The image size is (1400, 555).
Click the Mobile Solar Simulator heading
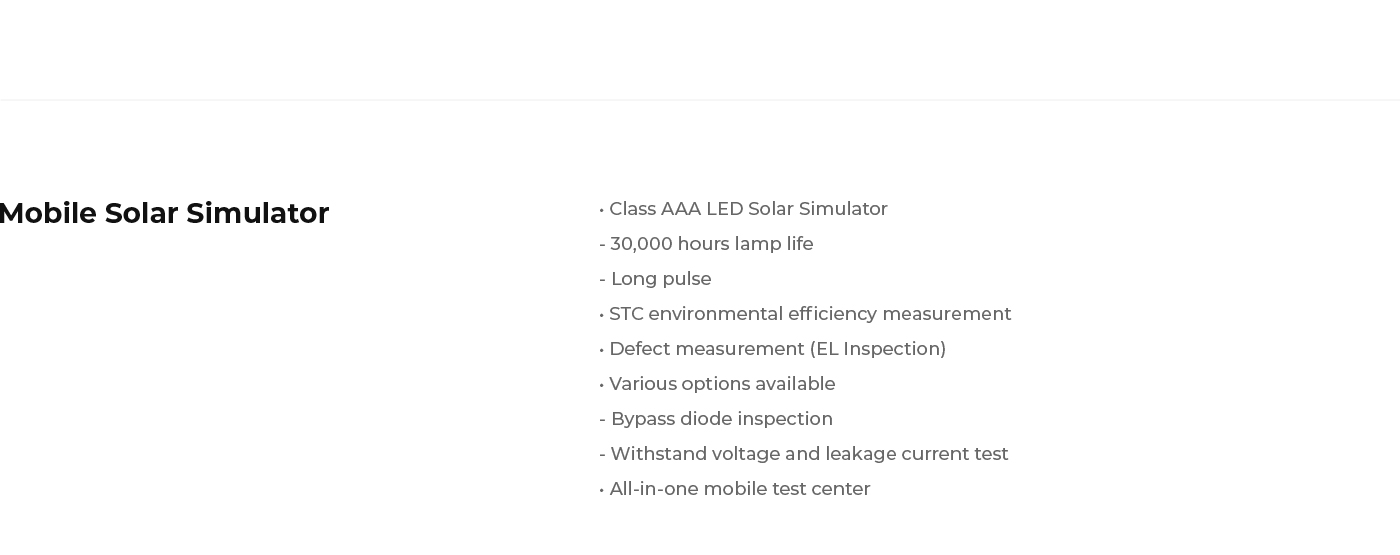point(164,214)
